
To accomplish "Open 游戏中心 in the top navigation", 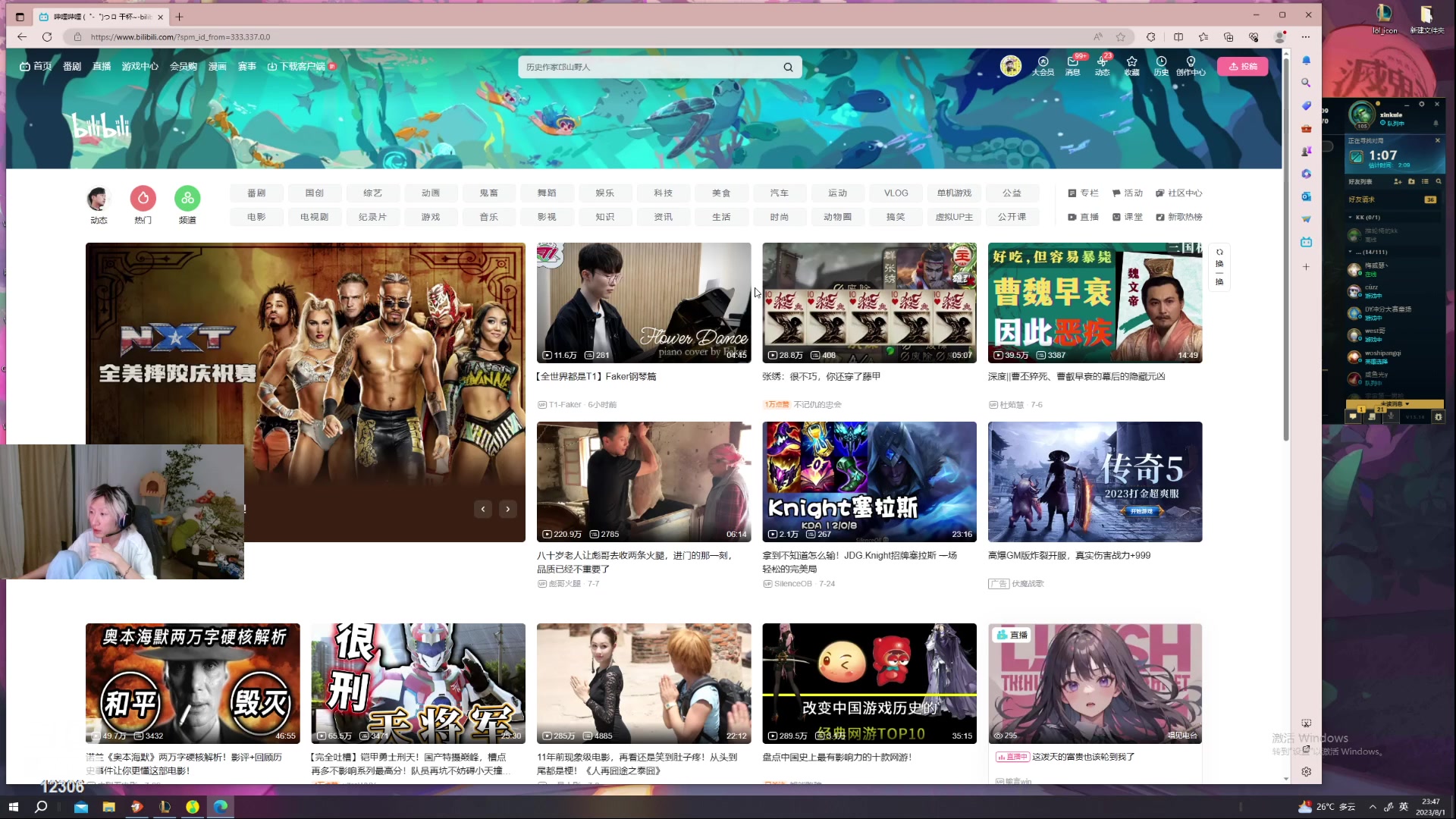I will [140, 66].
